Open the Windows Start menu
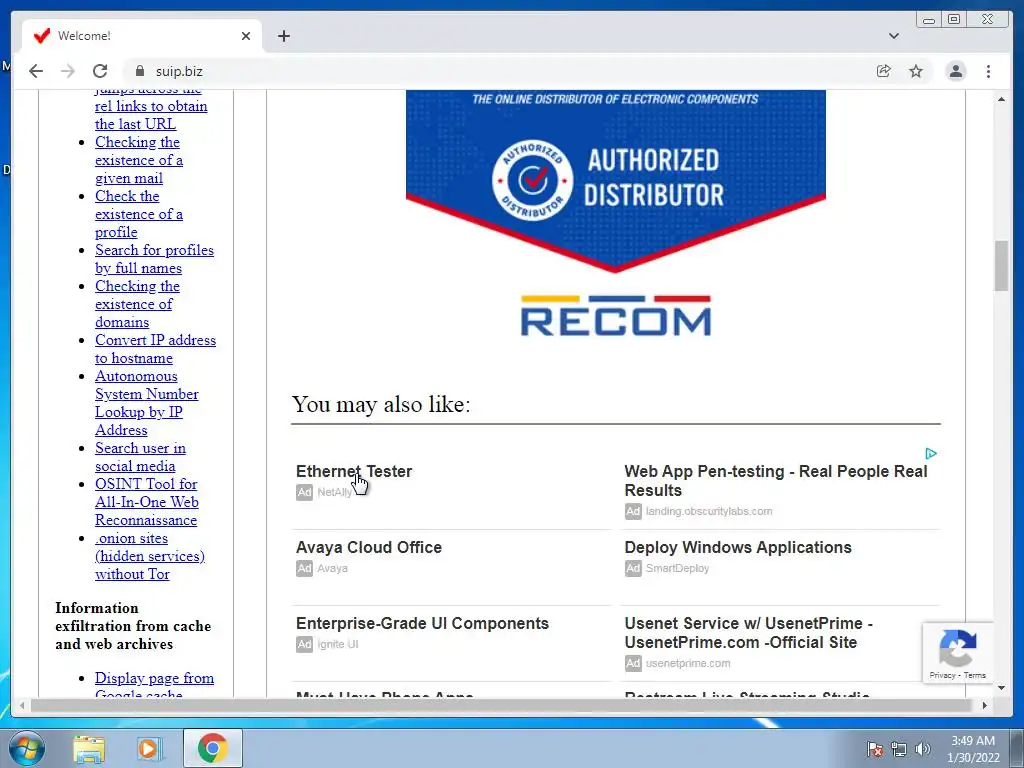This screenshot has width=1024, height=768. click(x=26, y=748)
